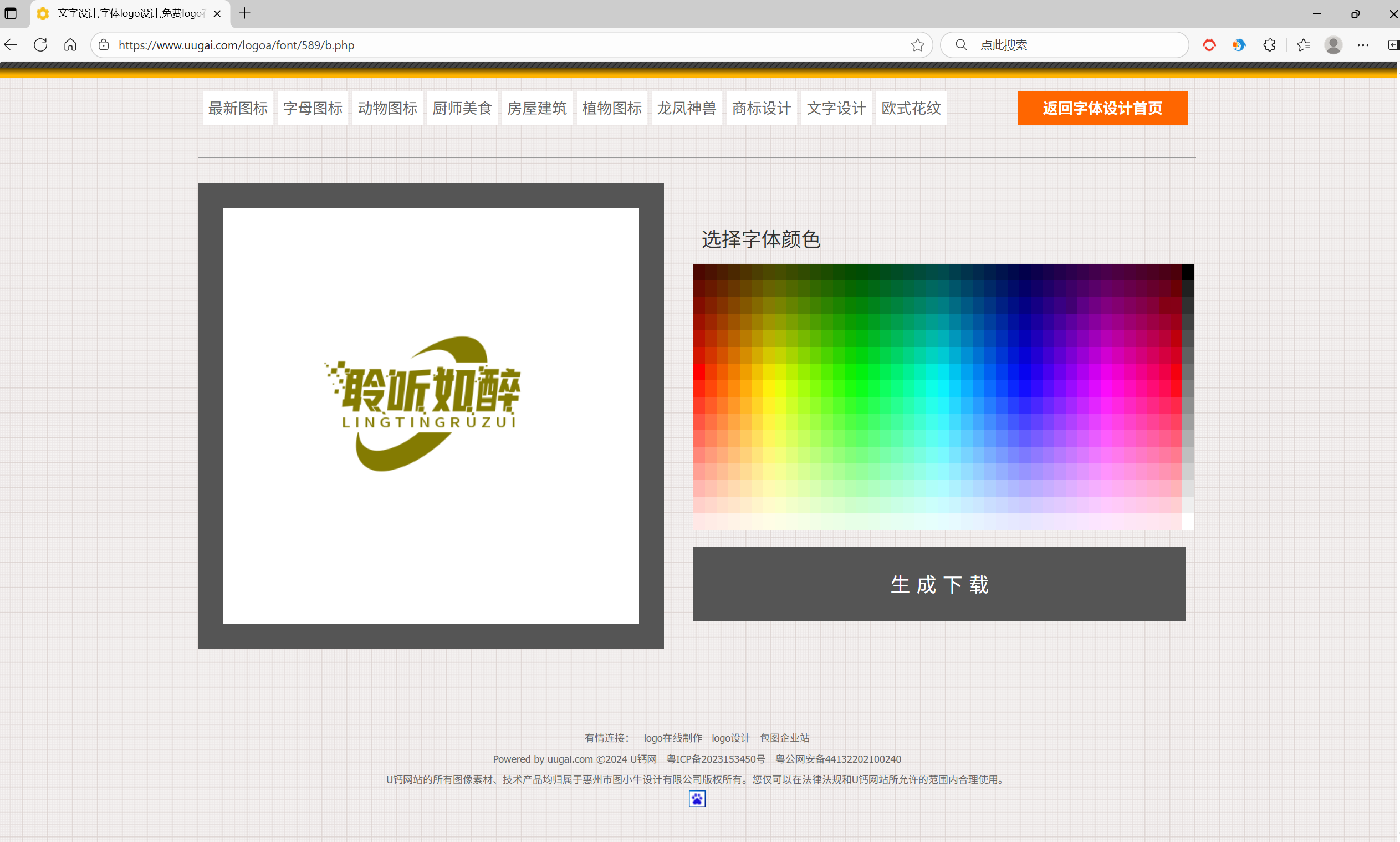Open 字母图标 category

tap(313, 108)
